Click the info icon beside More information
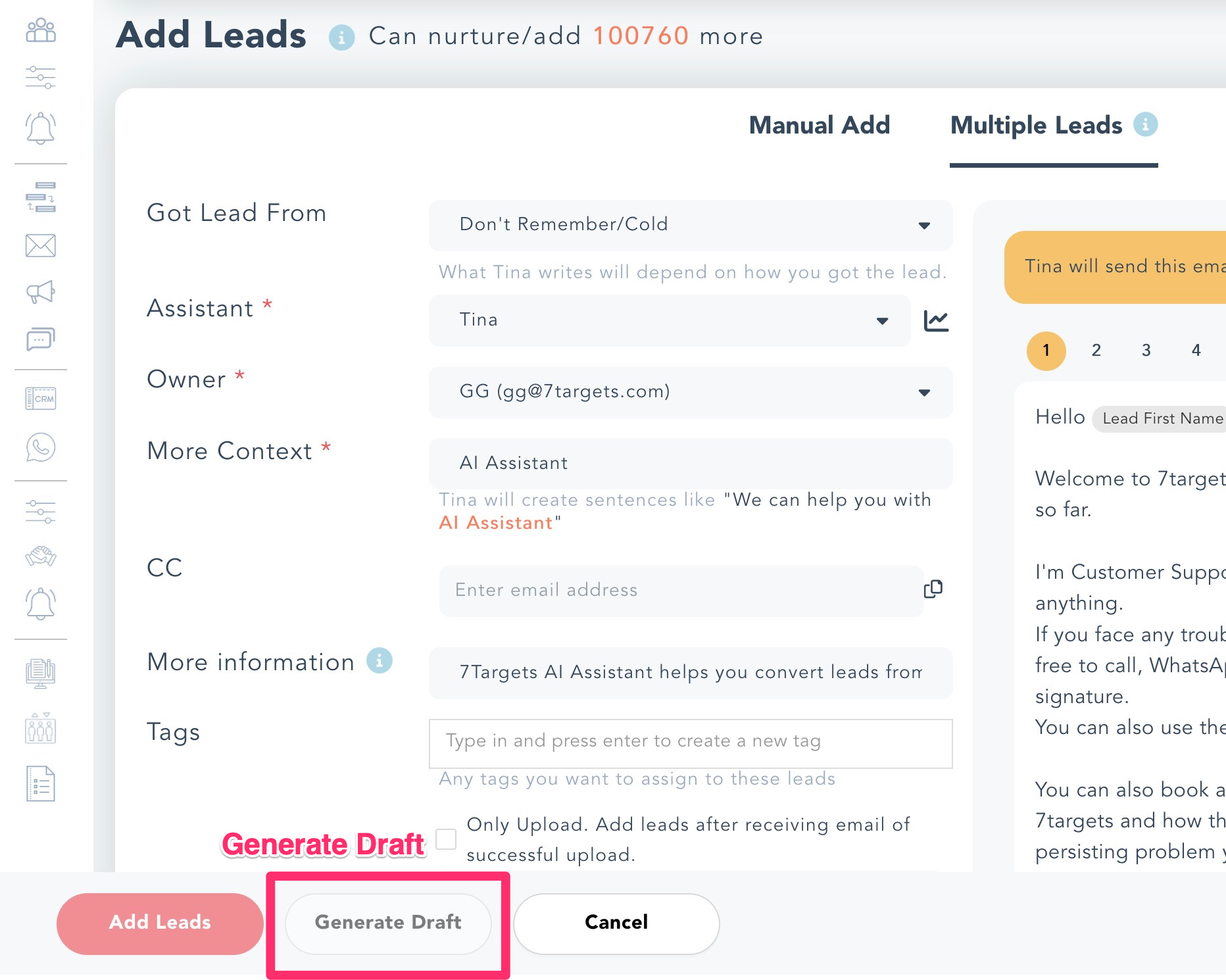This screenshot has height=980, width=1226. coord(380,660)
